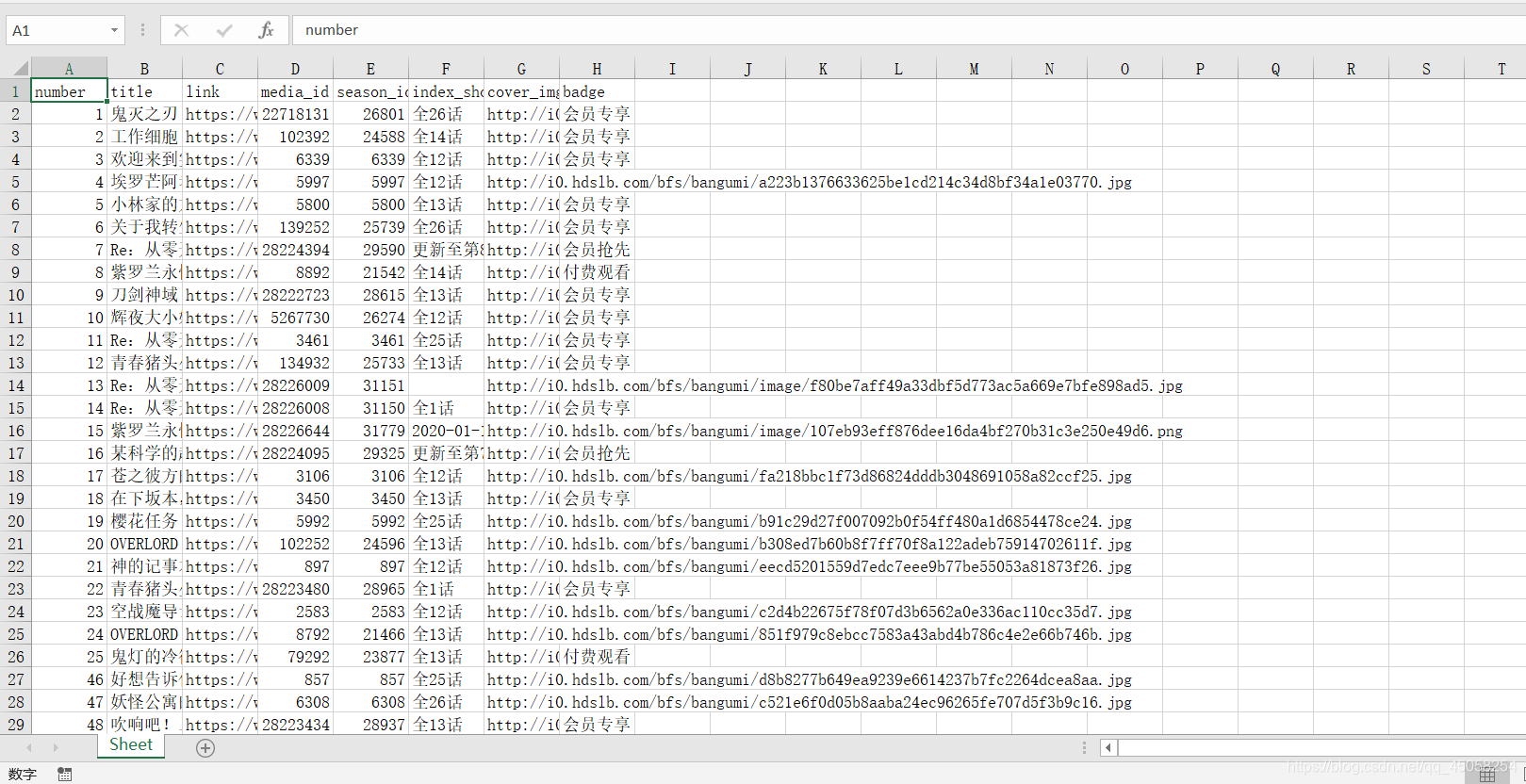Click the next sheet navigation arrow
1526x784 pixels.
(x=56, y=747)
